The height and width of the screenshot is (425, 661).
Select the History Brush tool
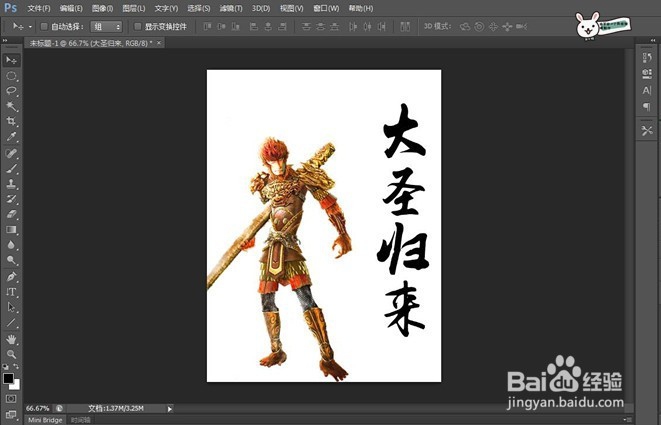tap(11, 199)
